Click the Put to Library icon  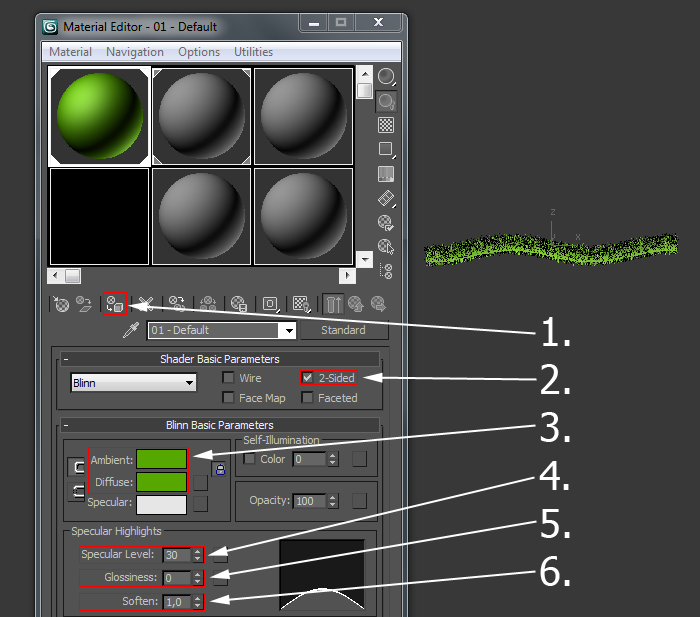click(x=239, y=304)
